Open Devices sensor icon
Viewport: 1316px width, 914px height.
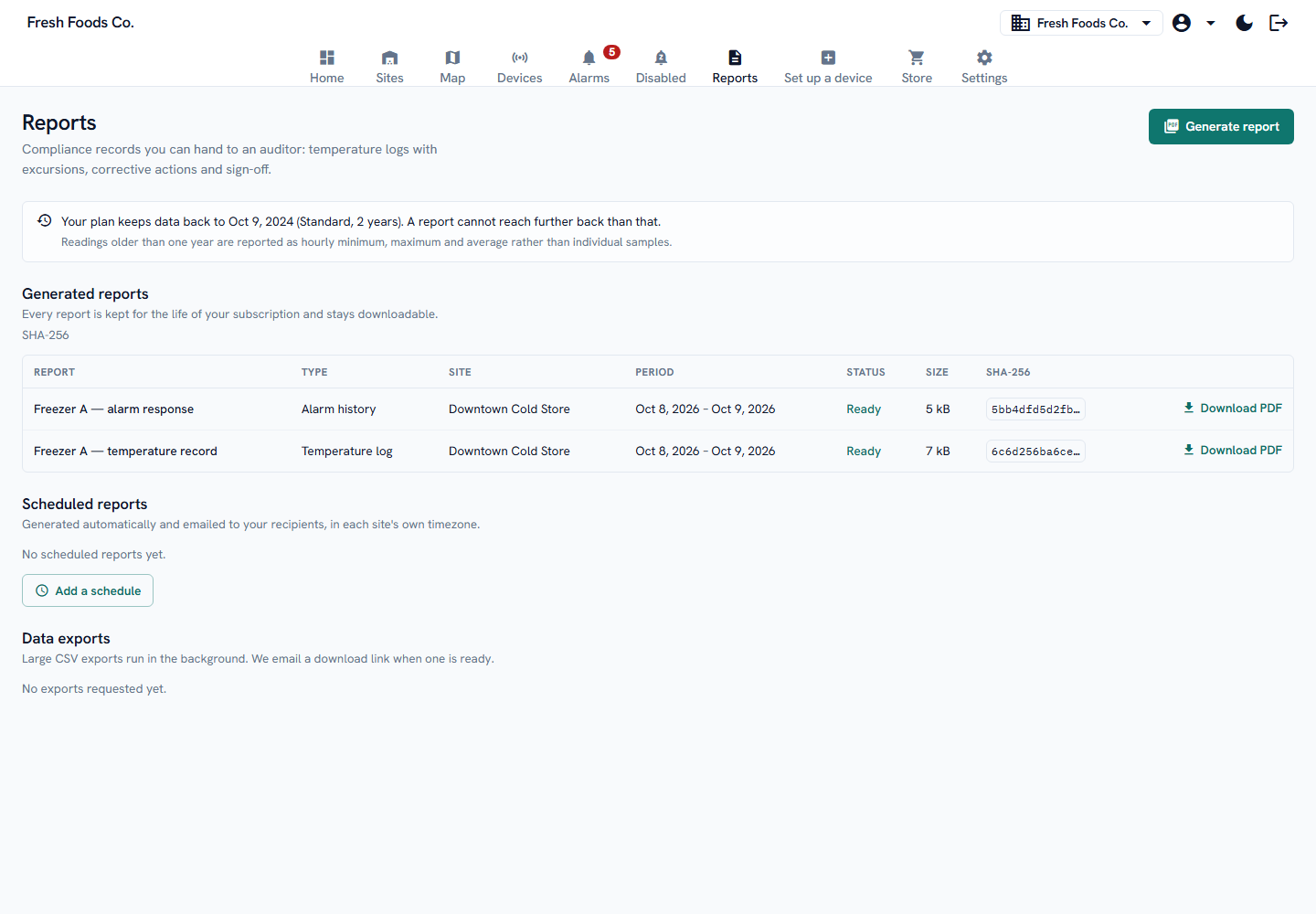coord(520,58)
